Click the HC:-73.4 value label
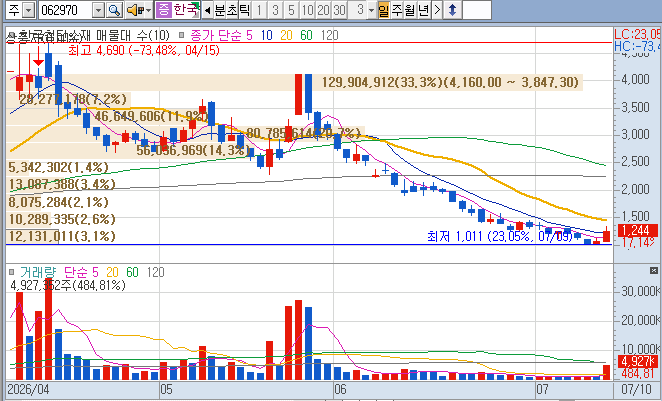Screen dimensions: 662x401 pos(638,46)
